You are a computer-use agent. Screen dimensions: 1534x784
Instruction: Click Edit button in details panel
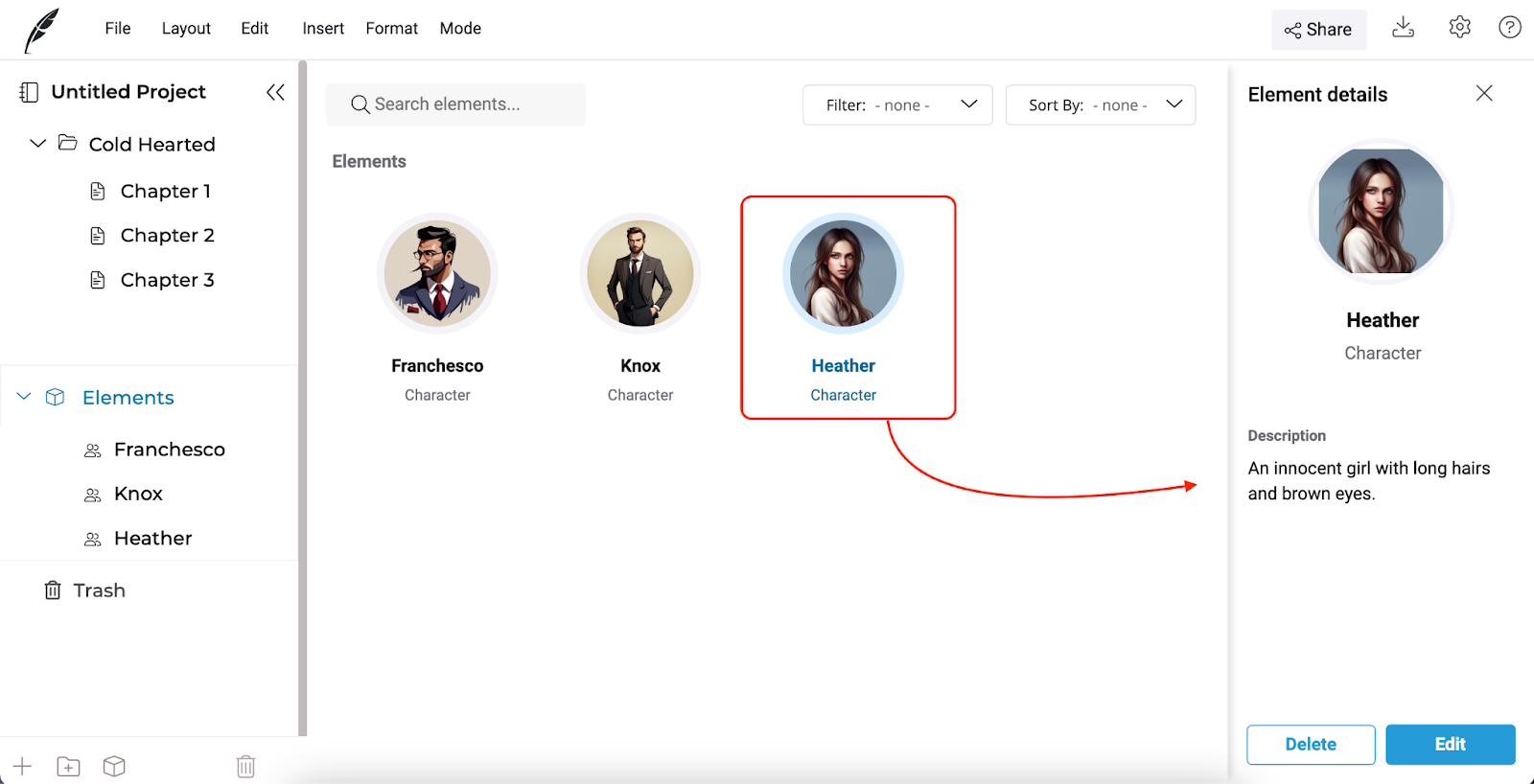click(1451, 745)
